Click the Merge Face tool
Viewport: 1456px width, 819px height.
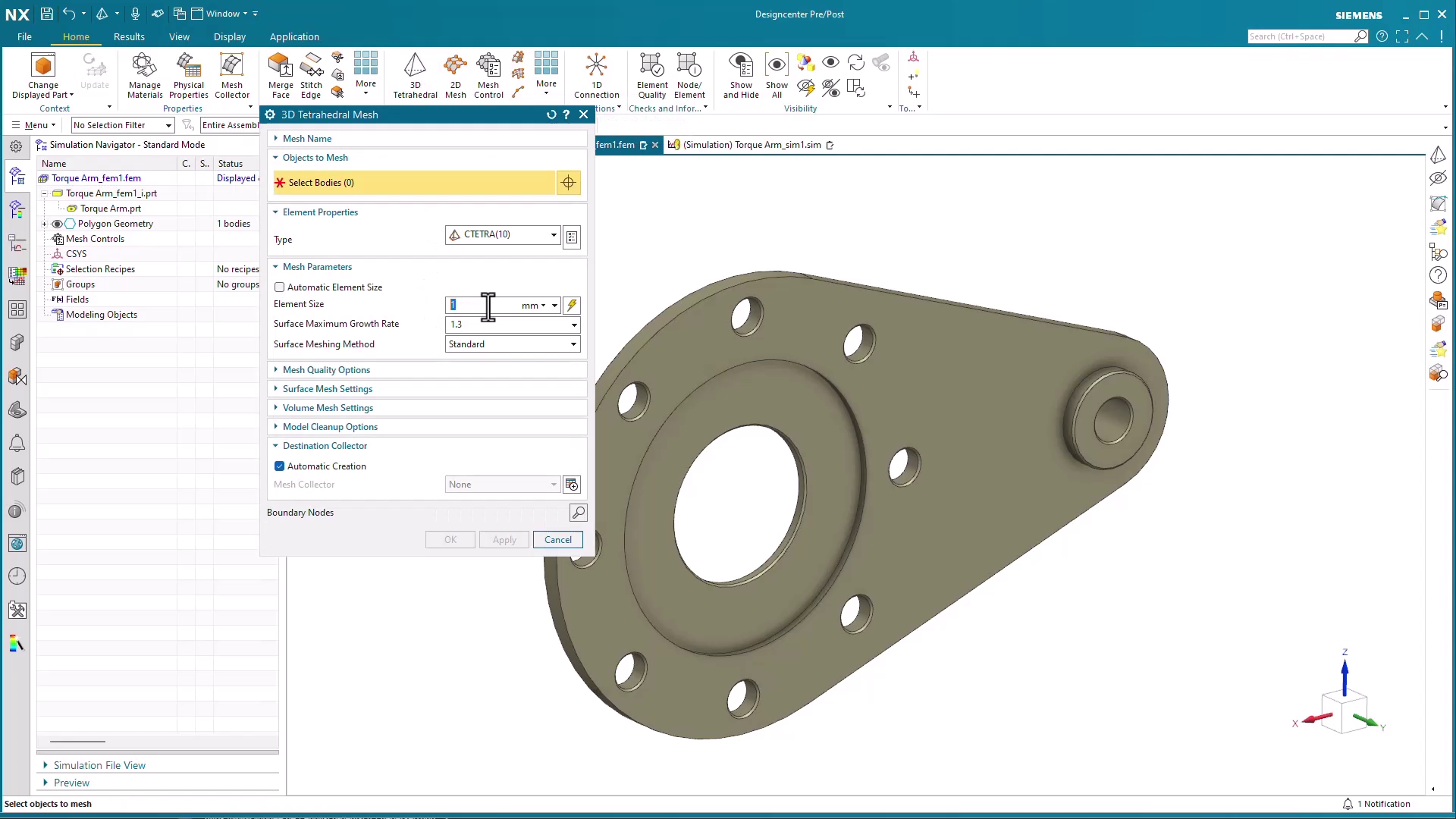click(x=281, y=74)
